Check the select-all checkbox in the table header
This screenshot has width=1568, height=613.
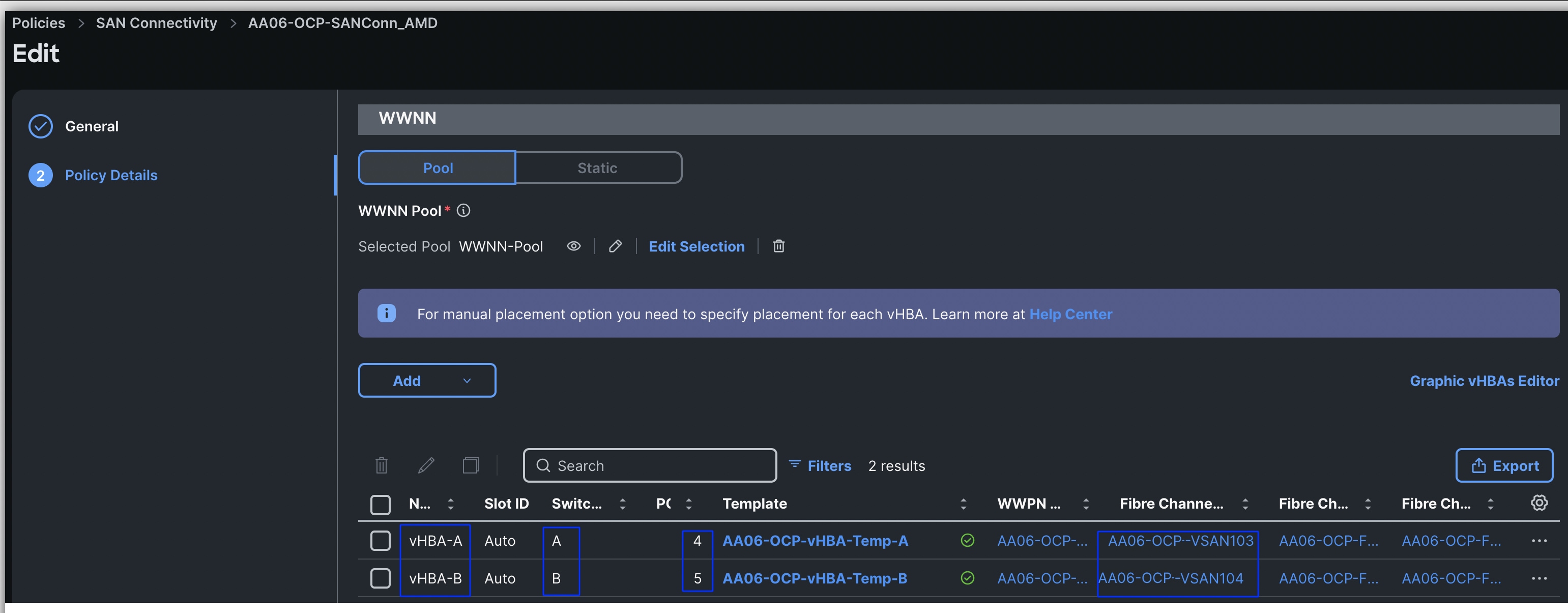point(381,505)
